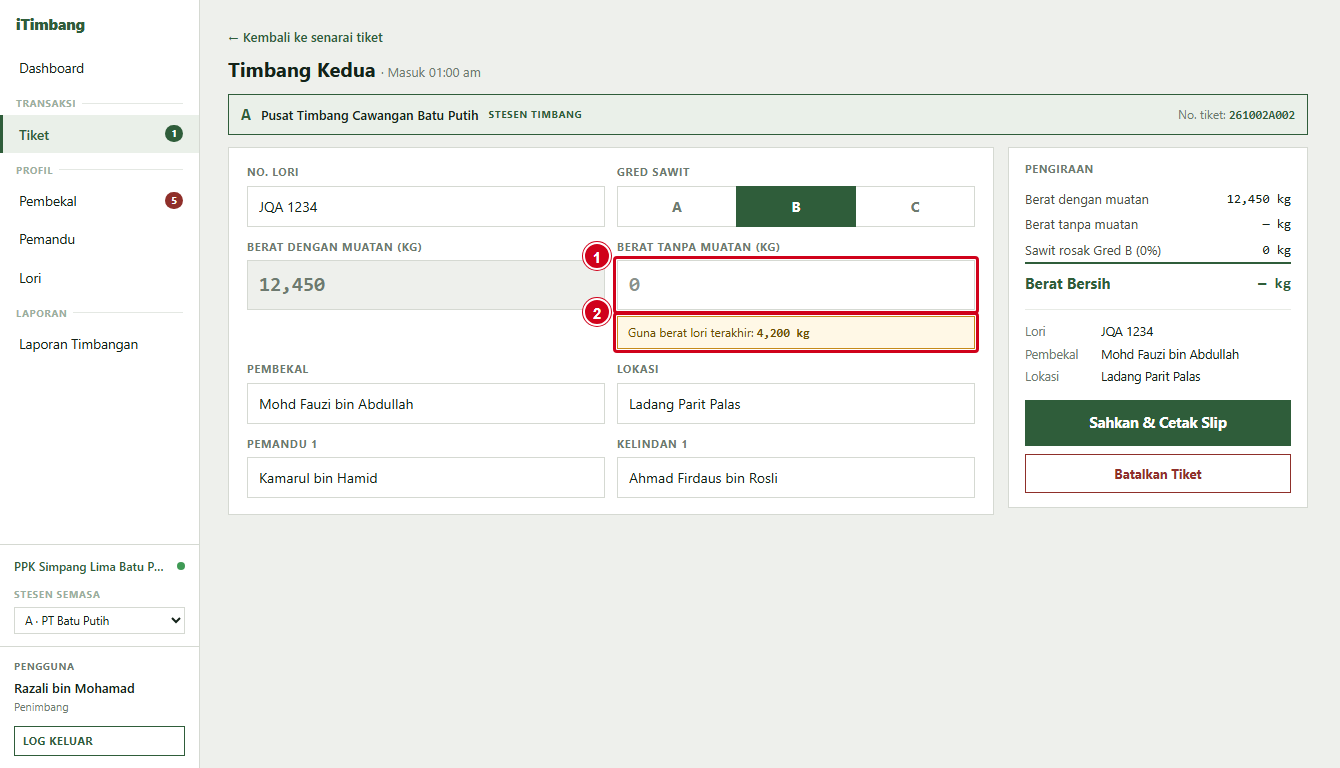Use last lorry weight suggestion 4,200 kg
1340x768 pixels.
pos(796,333)
